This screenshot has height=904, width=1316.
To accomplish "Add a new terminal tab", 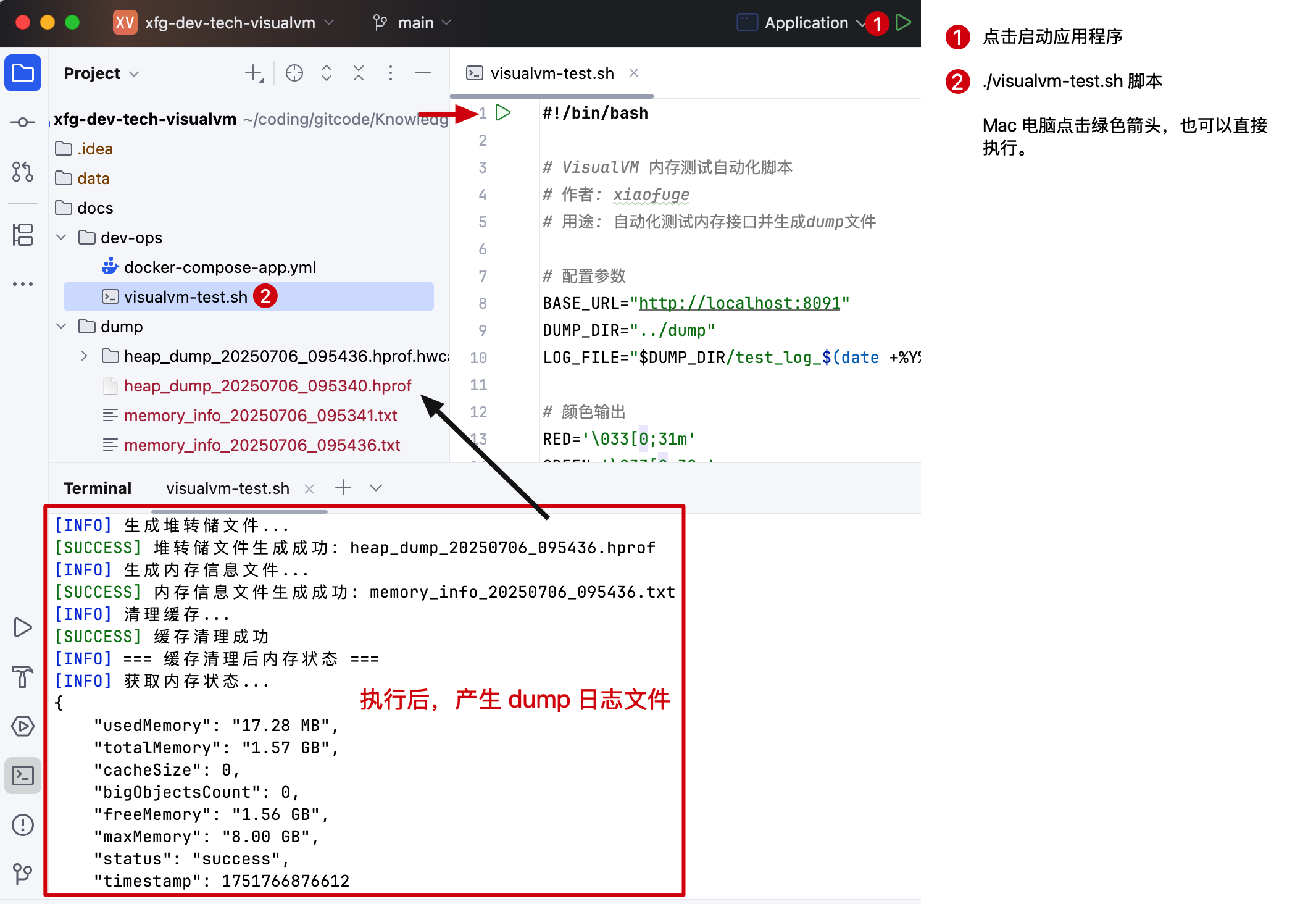I will tap(343, 488).
